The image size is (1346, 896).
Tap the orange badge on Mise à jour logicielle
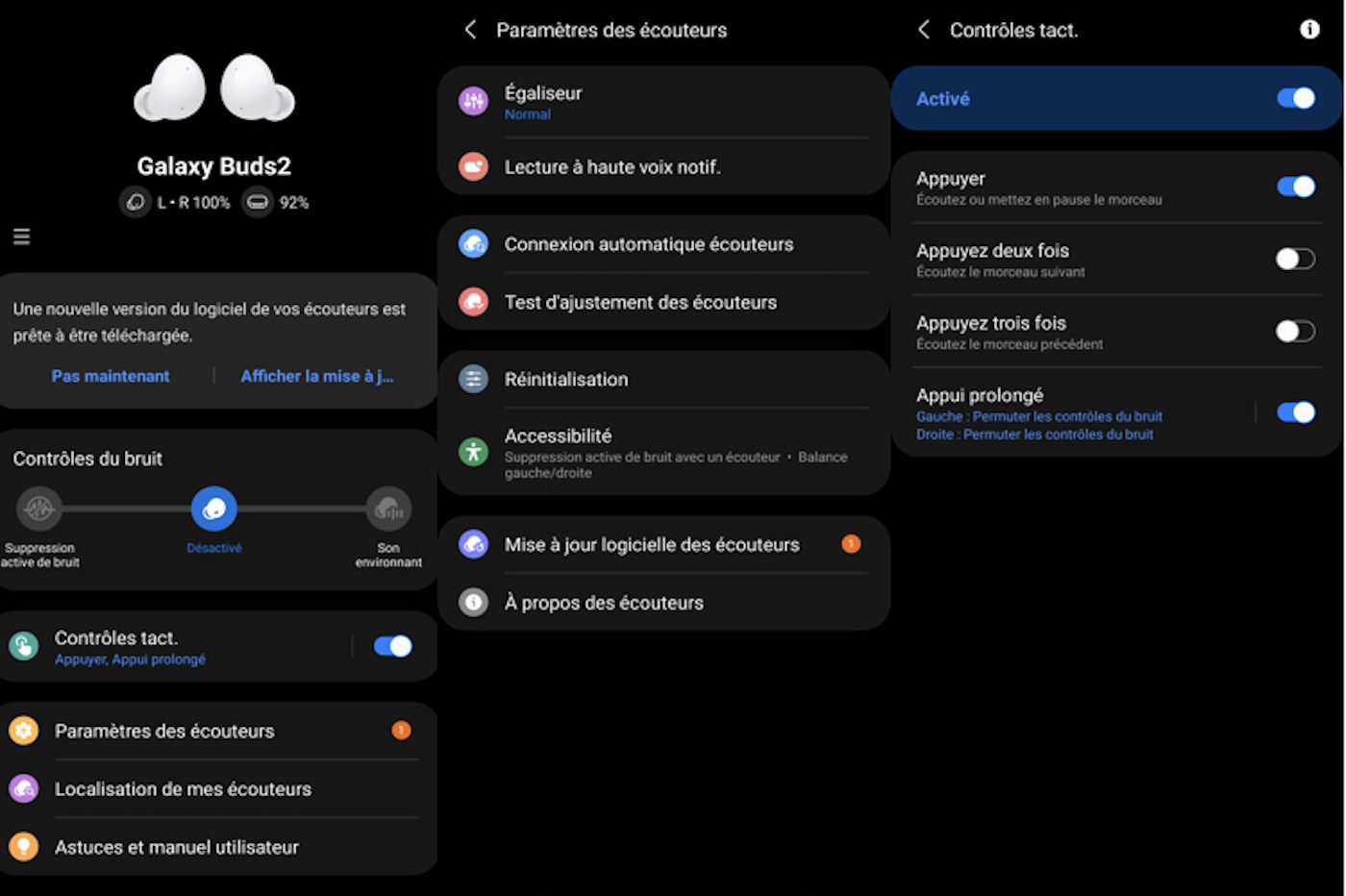[851, 544]
